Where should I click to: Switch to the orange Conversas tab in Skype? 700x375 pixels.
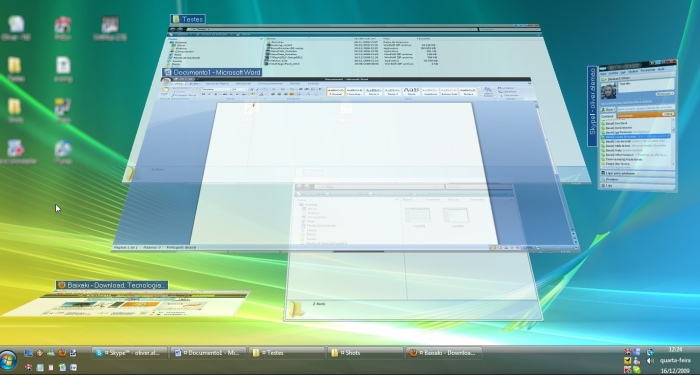click(645, 115)
